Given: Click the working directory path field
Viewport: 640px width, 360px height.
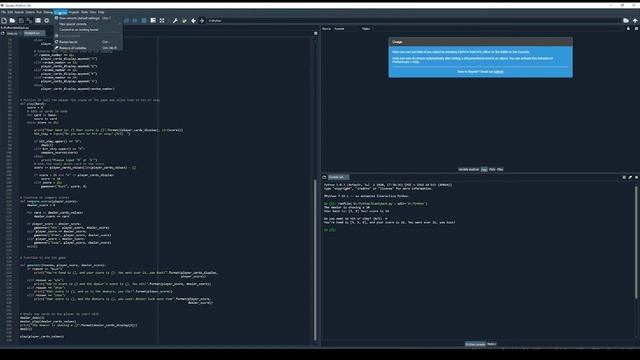Looking at the screenshot, I should point(413,20).
